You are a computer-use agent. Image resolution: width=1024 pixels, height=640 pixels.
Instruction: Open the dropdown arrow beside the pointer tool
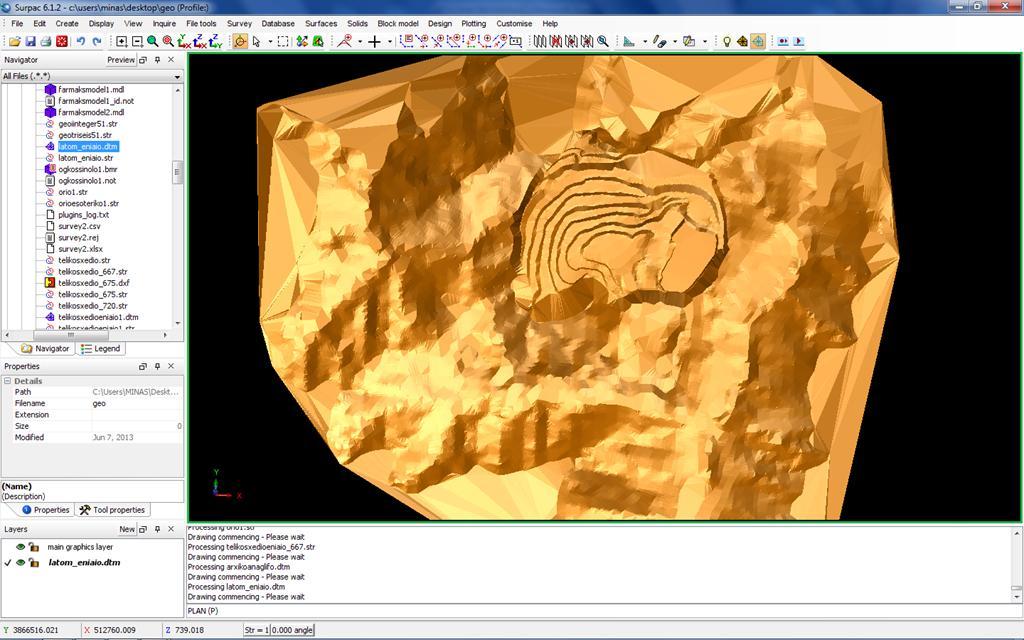tap(270, 42)
